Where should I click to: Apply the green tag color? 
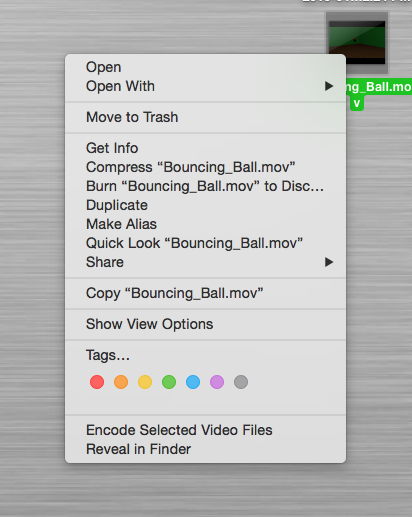[x=169, y=382]
